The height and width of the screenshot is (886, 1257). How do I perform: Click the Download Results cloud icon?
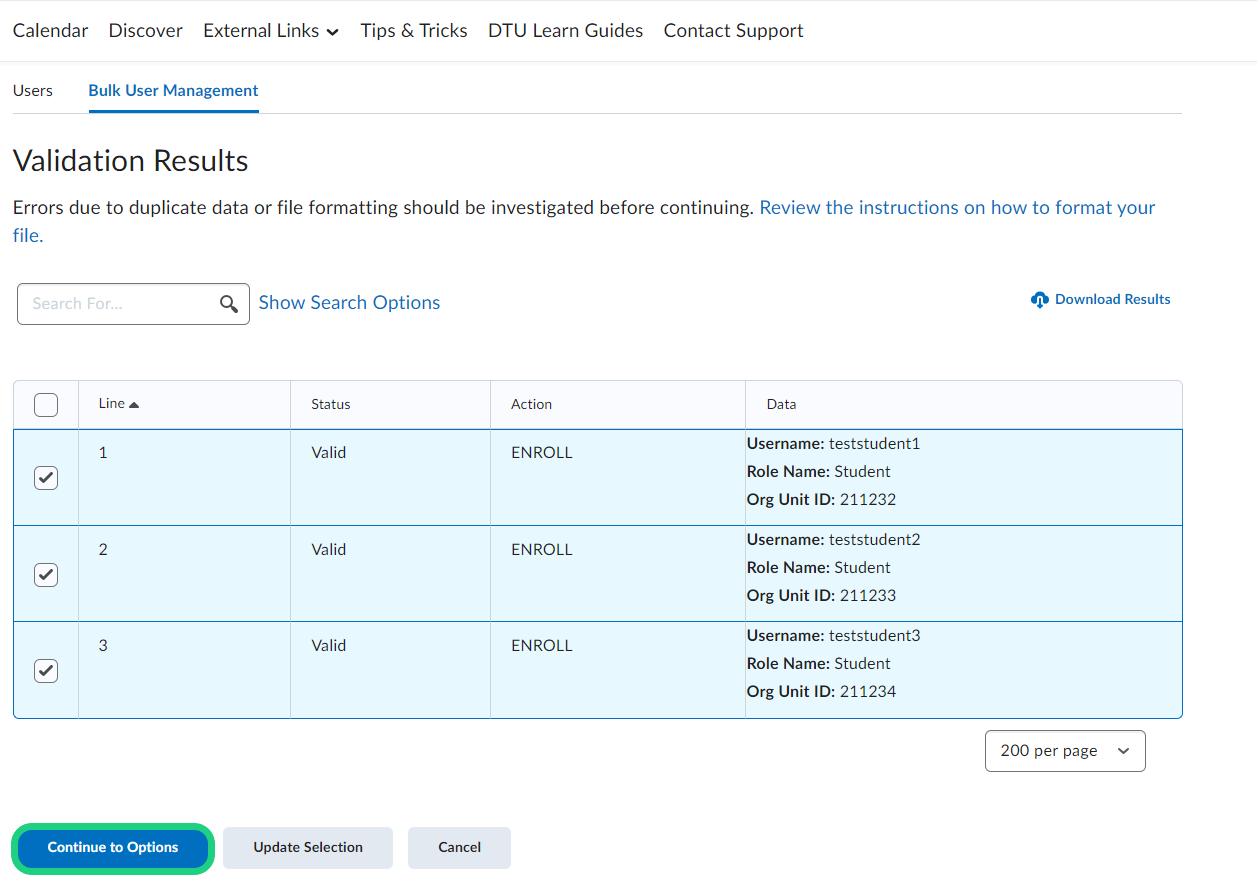1040,300
